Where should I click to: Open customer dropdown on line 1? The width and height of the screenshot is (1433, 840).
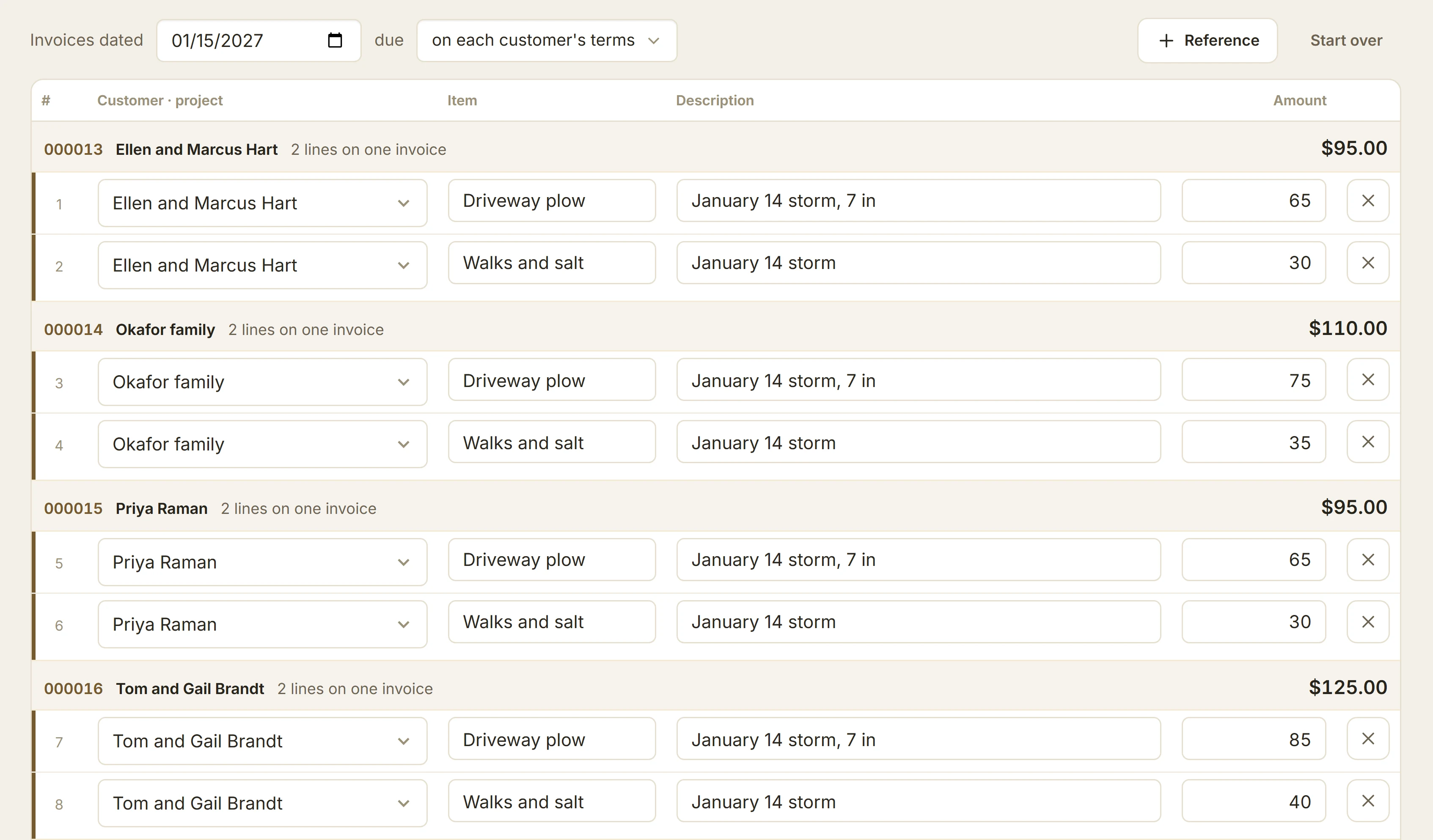coord(262,203)
